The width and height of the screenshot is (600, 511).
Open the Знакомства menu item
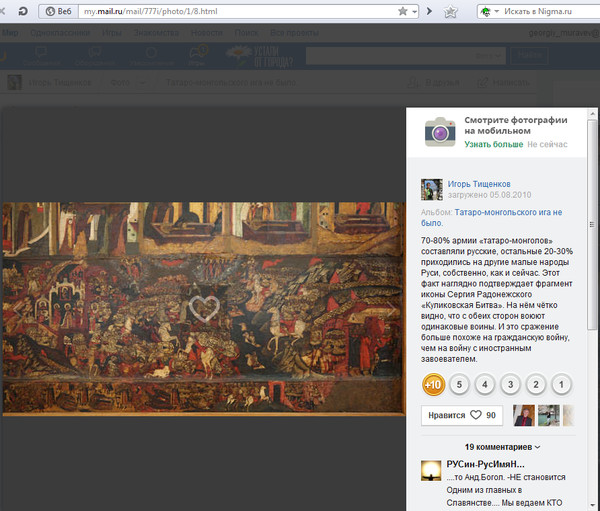tap(156, 33)
